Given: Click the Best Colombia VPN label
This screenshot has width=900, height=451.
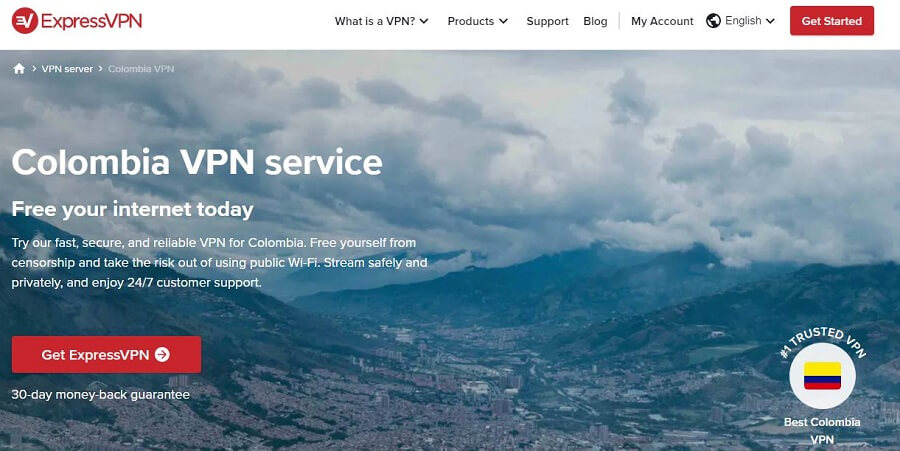Looking at the screenshot, I should point(822,430).
